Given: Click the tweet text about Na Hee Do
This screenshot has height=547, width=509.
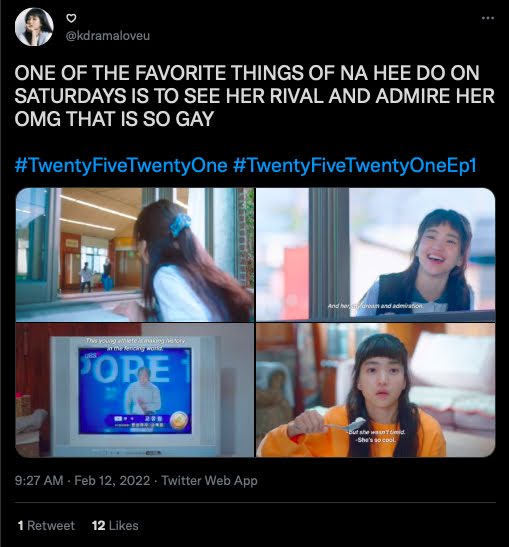Looking at the screenshot, I should (x=254, y=96).
